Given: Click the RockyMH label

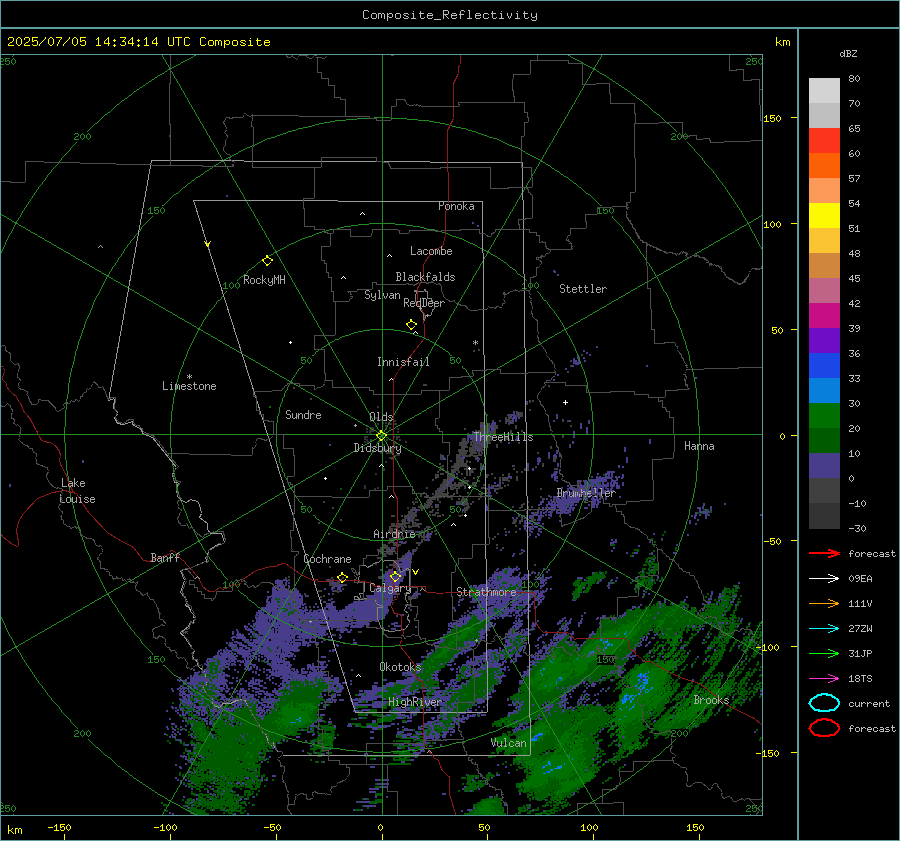Looking at the screenshot, I should pos(264,280).
